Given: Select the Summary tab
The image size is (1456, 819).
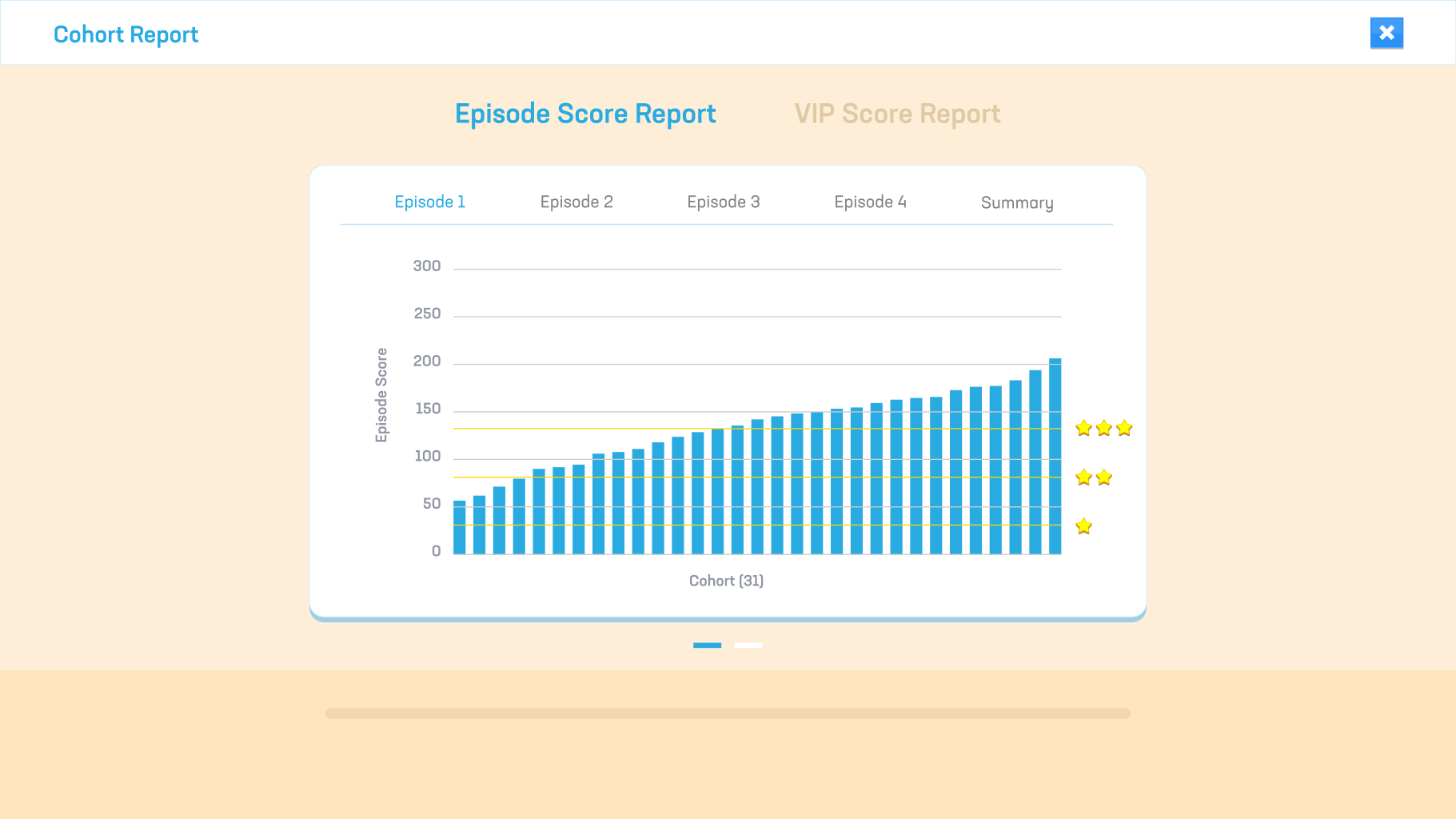Looking at the screenshot, I should click(x=1017, y=202).
